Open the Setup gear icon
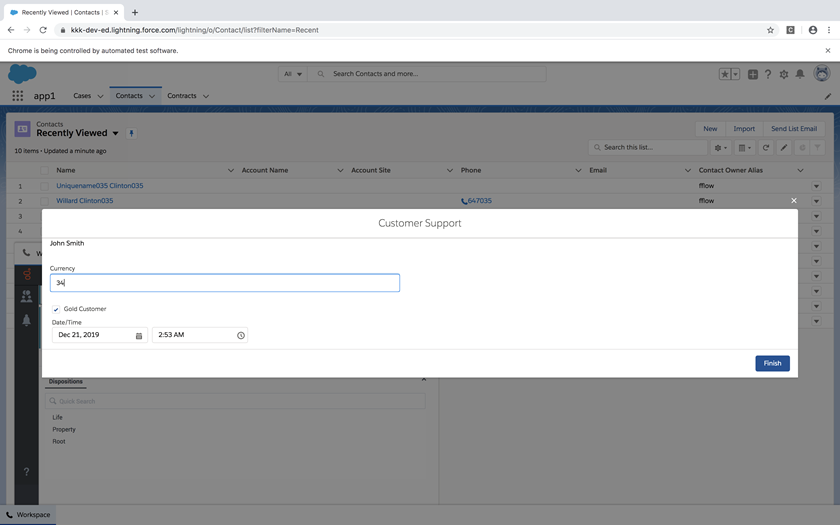The image size is (840, 525). [x=784, y=74]
